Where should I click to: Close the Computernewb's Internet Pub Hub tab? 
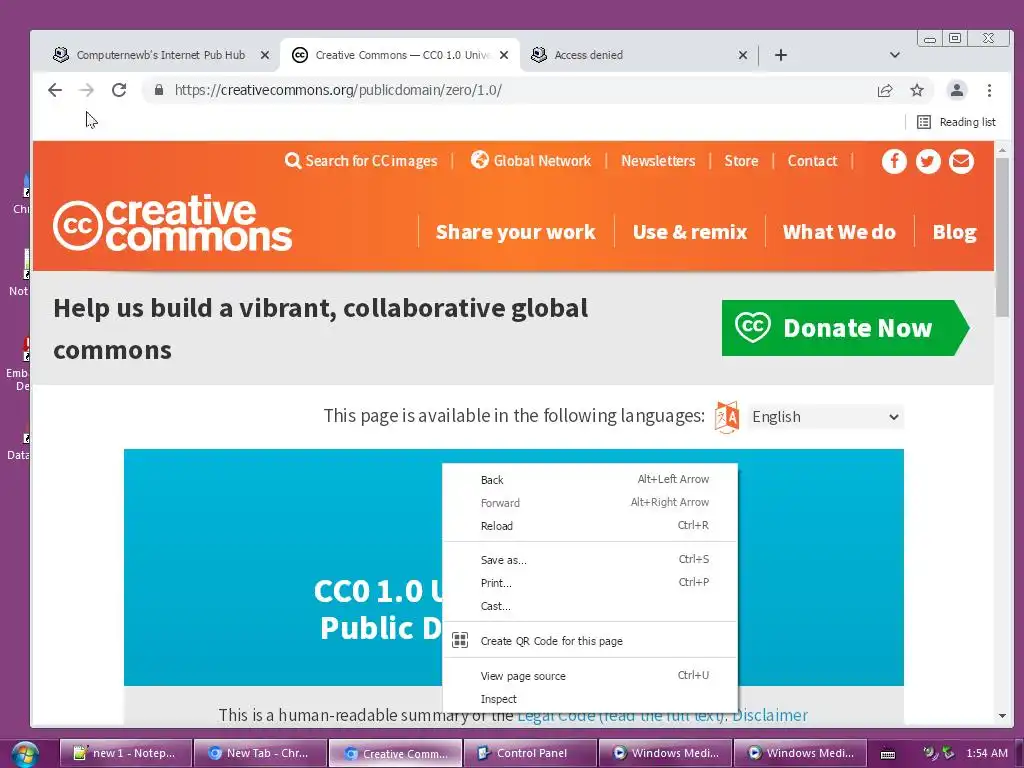264,55
